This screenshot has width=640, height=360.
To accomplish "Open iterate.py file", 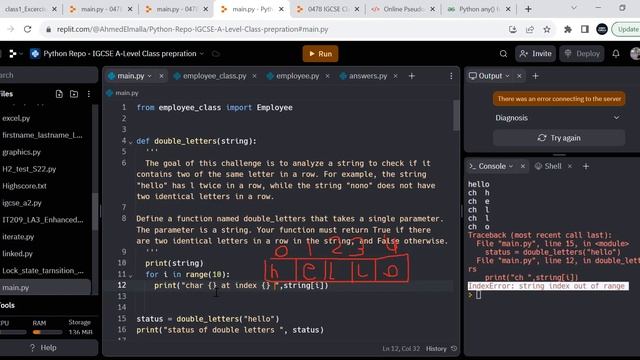I will (18, 237).
